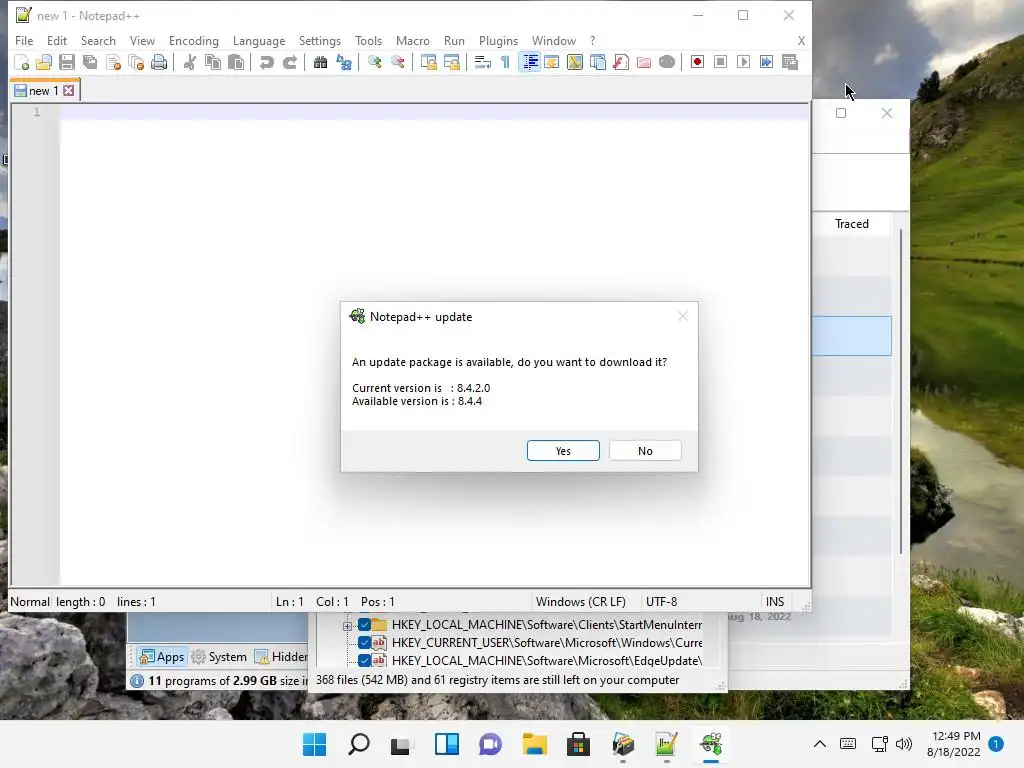Click the Save toolbar icon

click(67, 62)
